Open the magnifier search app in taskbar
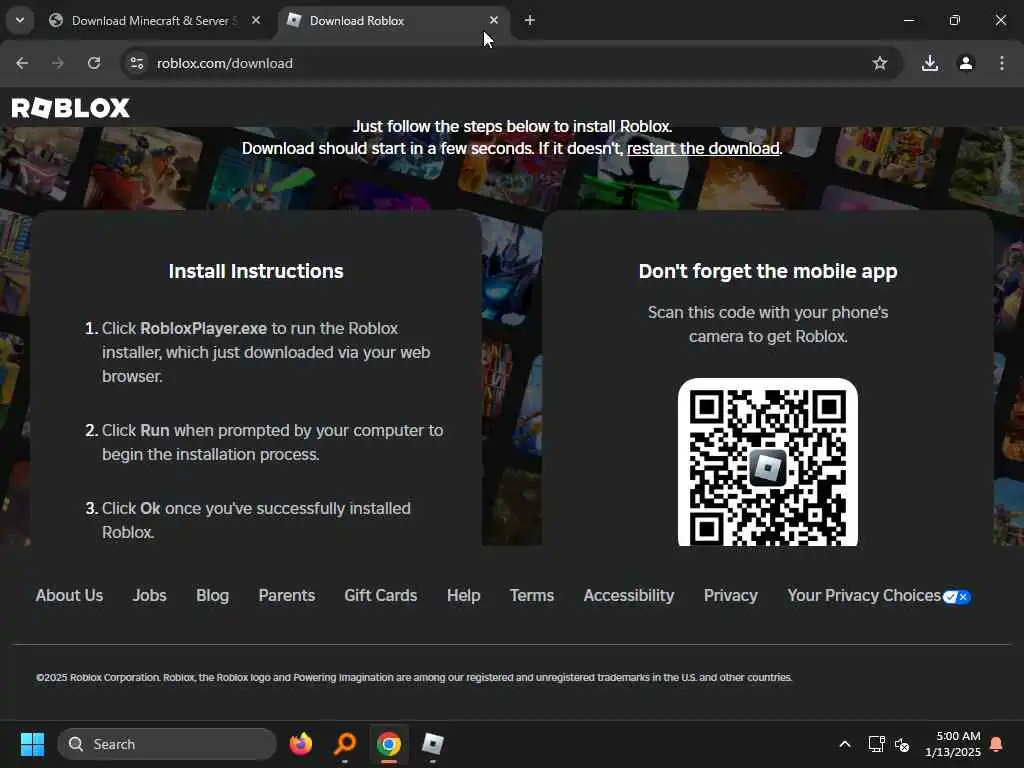This screenshot has height=768, width=1024. (x=345, y=744)
